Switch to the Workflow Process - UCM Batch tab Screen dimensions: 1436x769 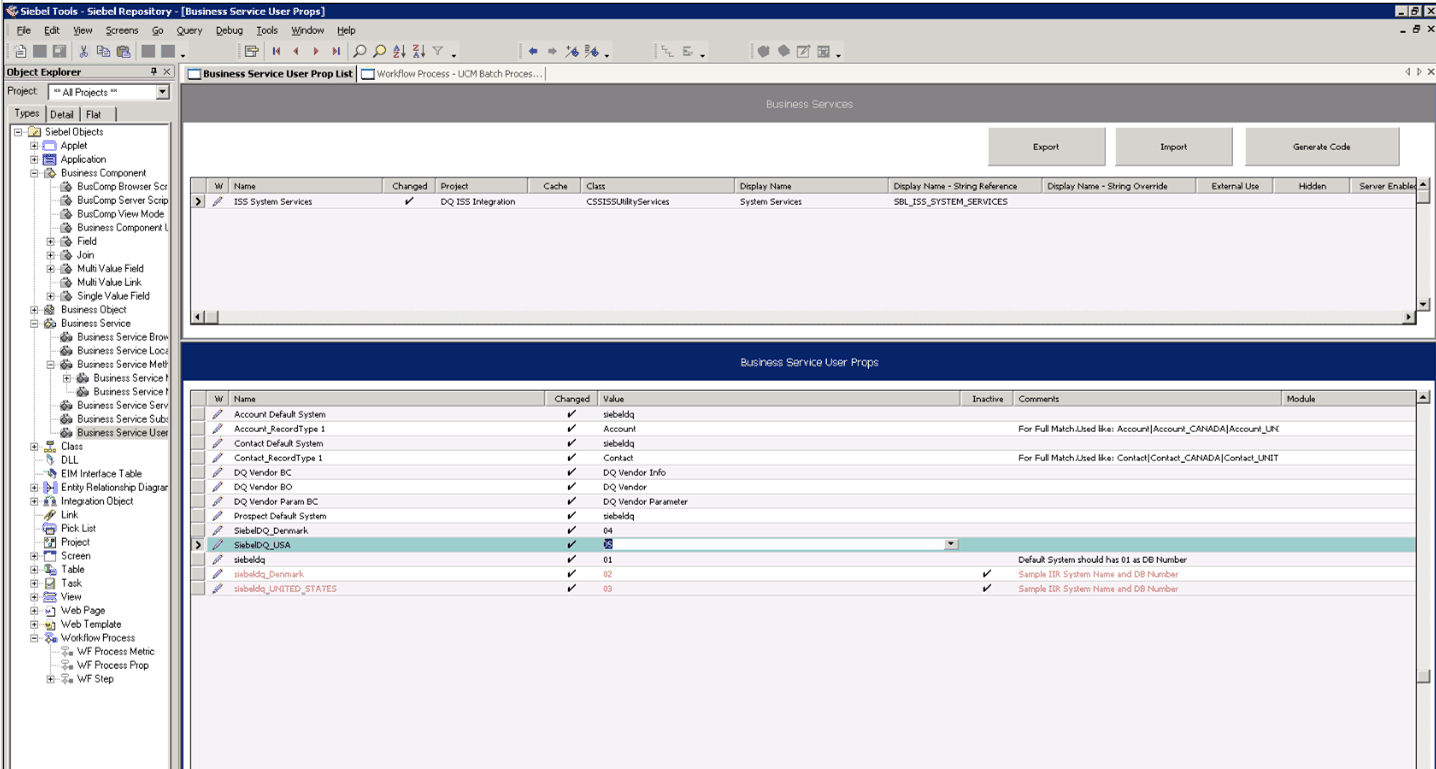point(452,73)
